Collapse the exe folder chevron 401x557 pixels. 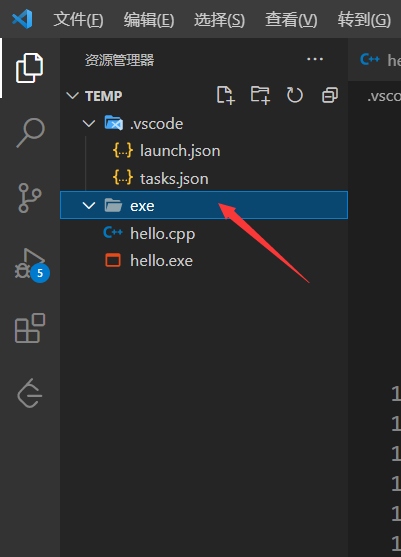88,205
